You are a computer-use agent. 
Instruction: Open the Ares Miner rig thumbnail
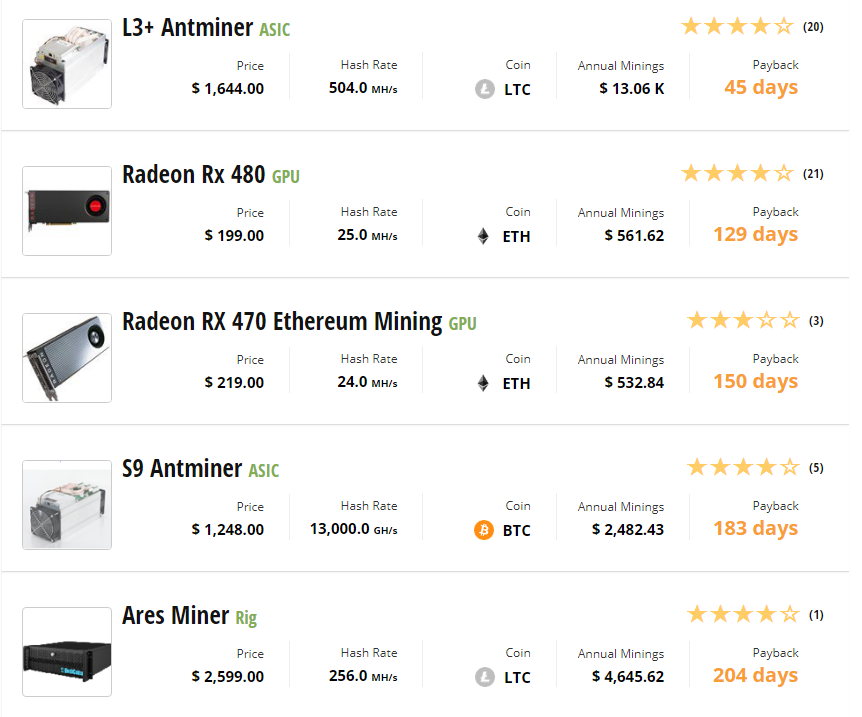pyautogui.click(x=67, y=652)
